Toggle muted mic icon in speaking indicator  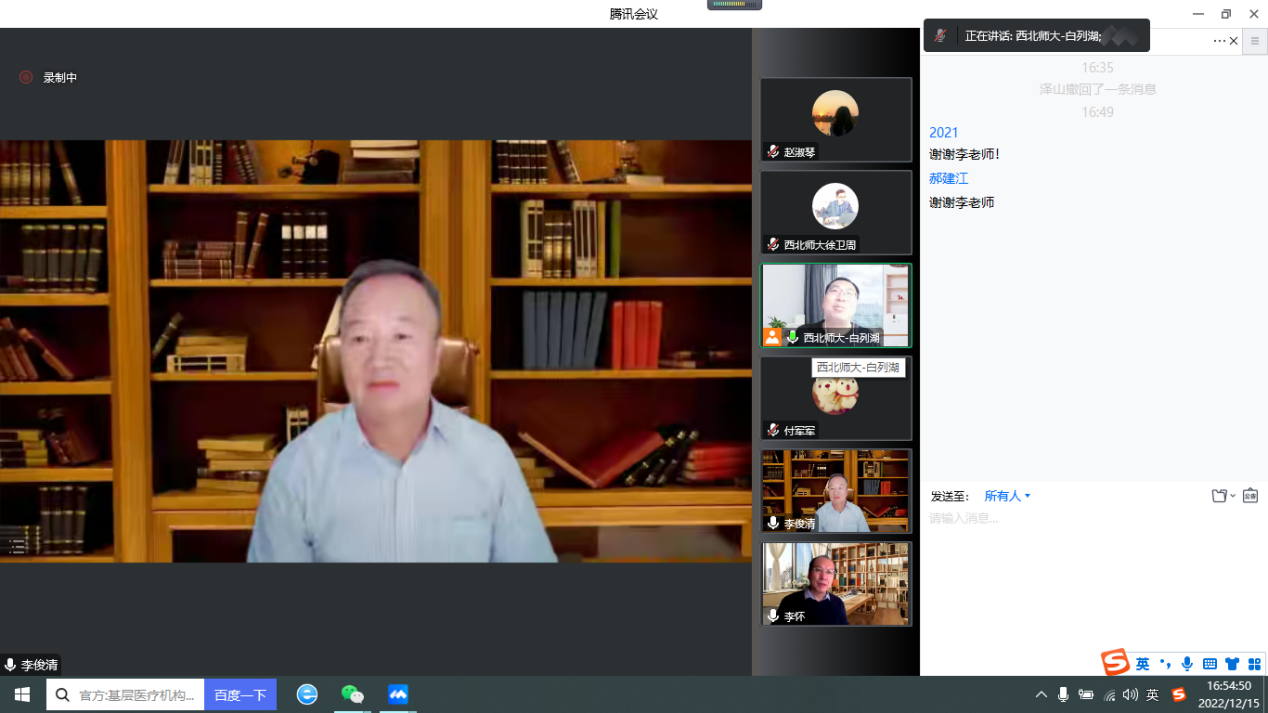pyautogui.click(x=940, y=36)
